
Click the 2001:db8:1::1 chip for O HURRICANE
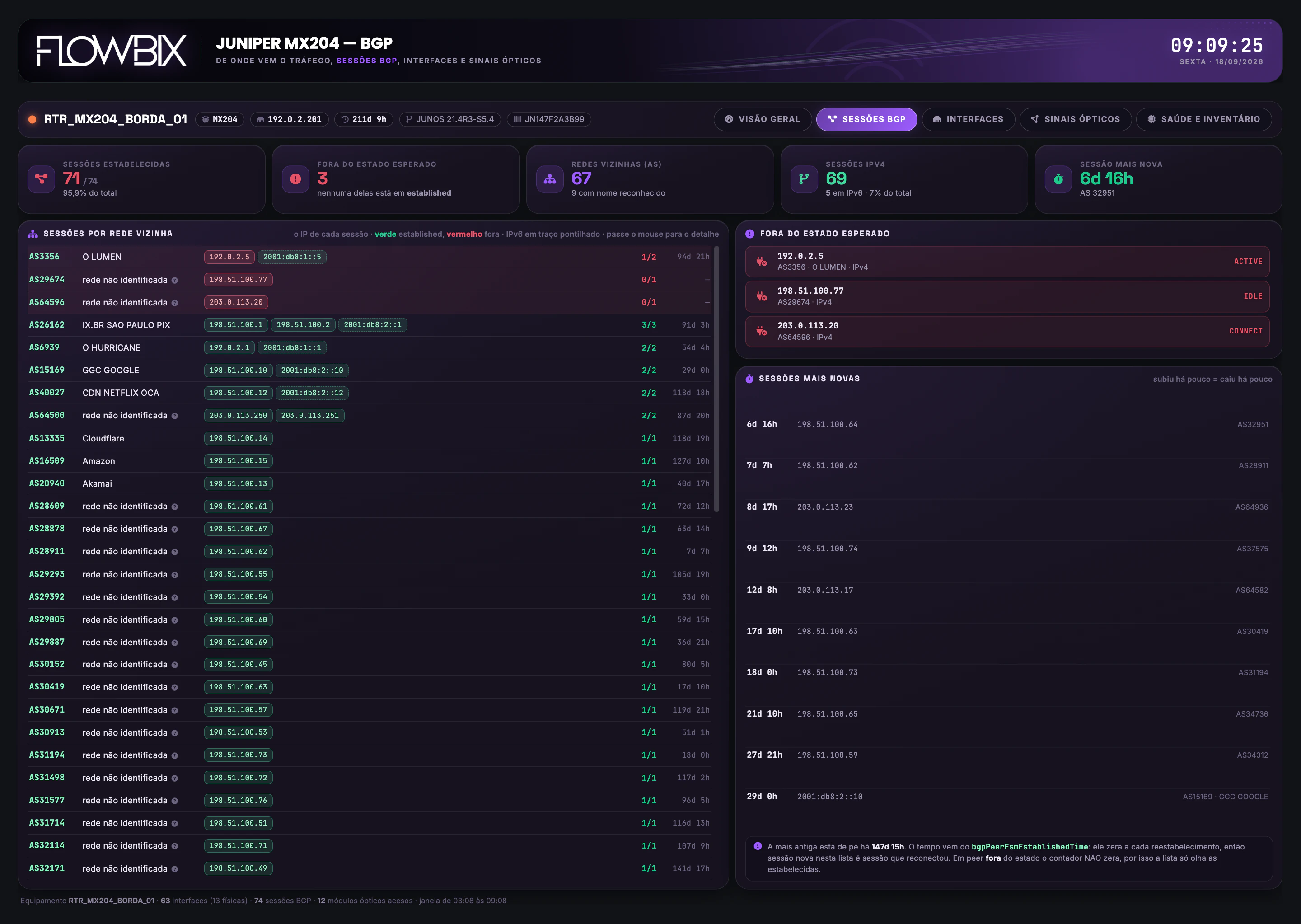coord(292,347)
